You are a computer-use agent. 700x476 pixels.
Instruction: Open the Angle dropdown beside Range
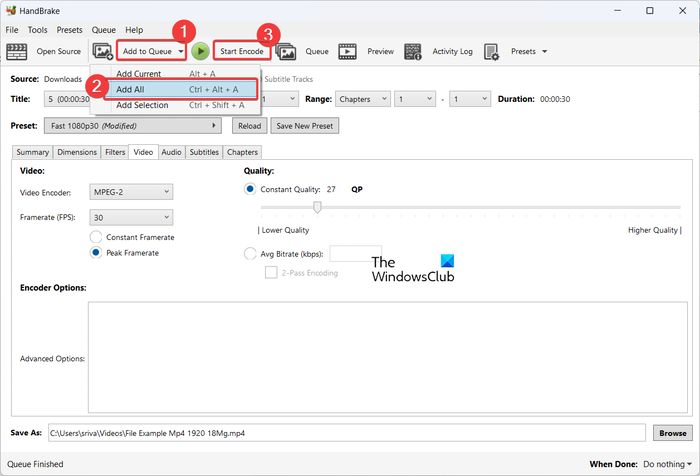(x=279, y=99)
